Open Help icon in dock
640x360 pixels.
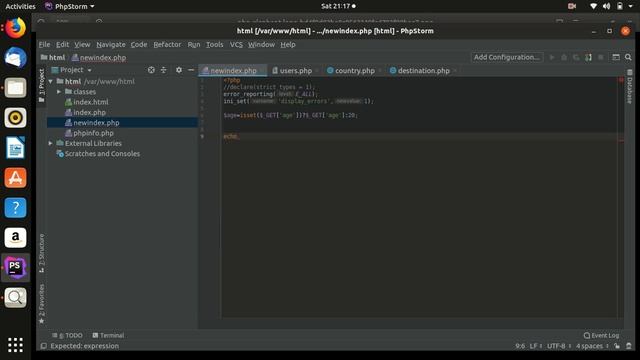(16, 207)
